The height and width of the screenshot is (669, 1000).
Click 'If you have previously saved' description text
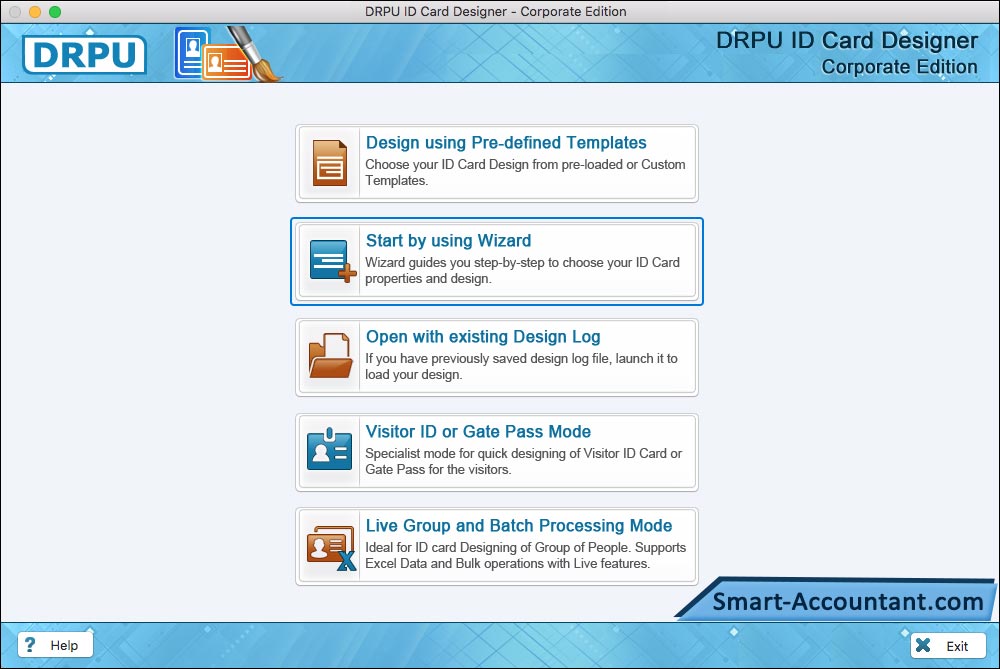(521, 366)
